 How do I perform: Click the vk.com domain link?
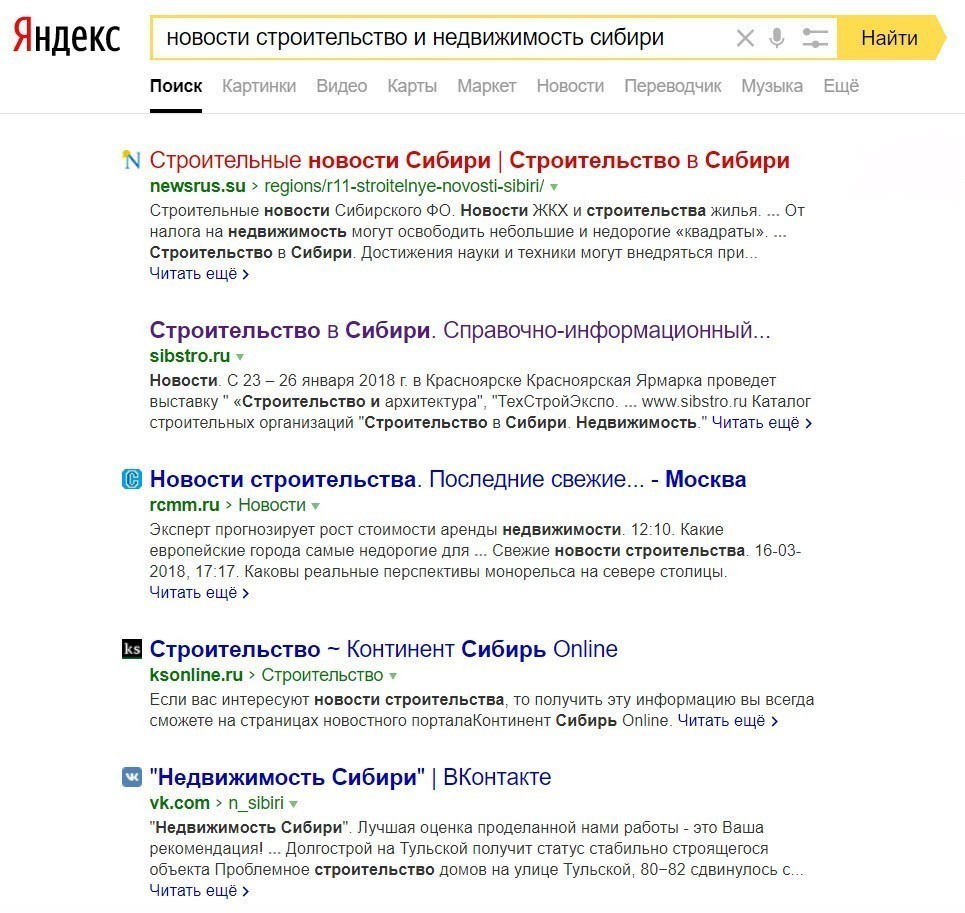pyautogui.click(x=180, y=803)
